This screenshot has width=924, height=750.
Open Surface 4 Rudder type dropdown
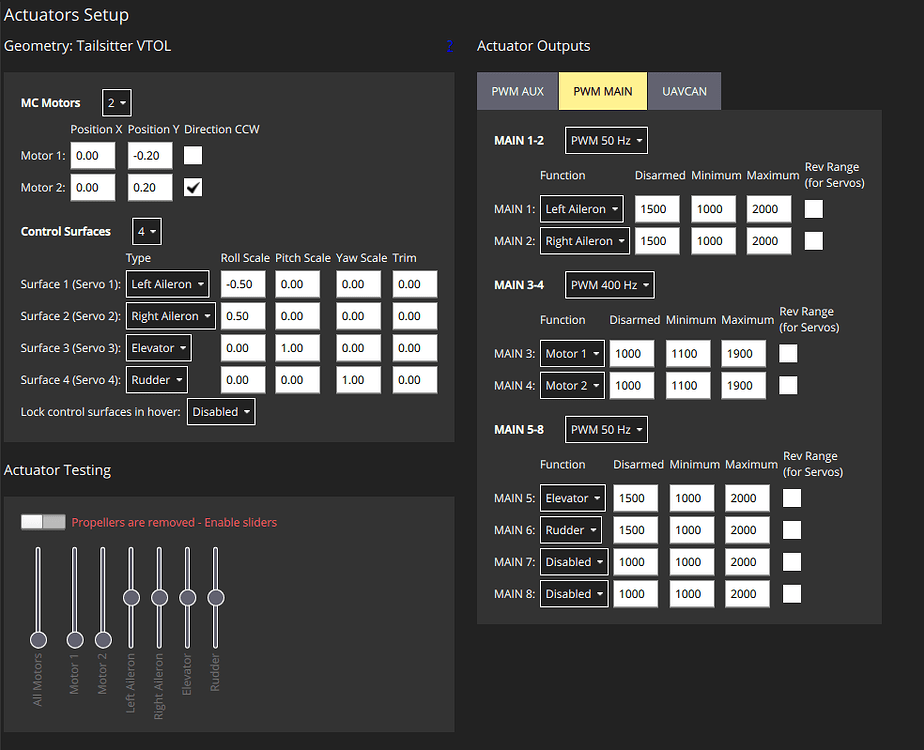tap(157, 379)
